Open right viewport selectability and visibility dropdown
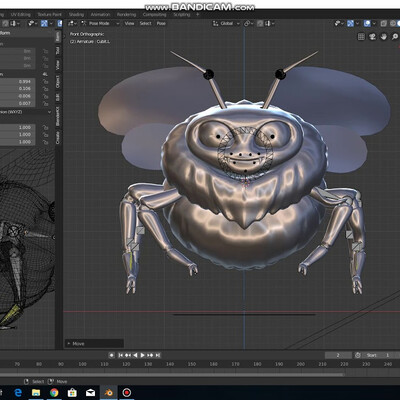The width and height of the screenshot is (400, 400). coord(339,23)
